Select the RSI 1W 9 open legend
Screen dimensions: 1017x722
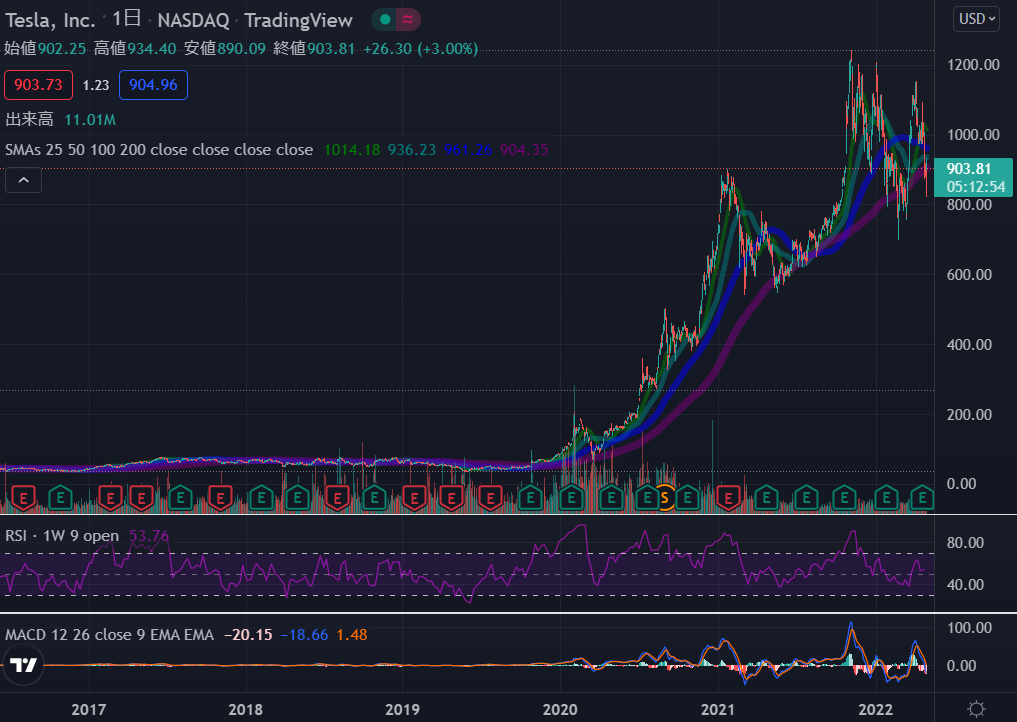62,536
